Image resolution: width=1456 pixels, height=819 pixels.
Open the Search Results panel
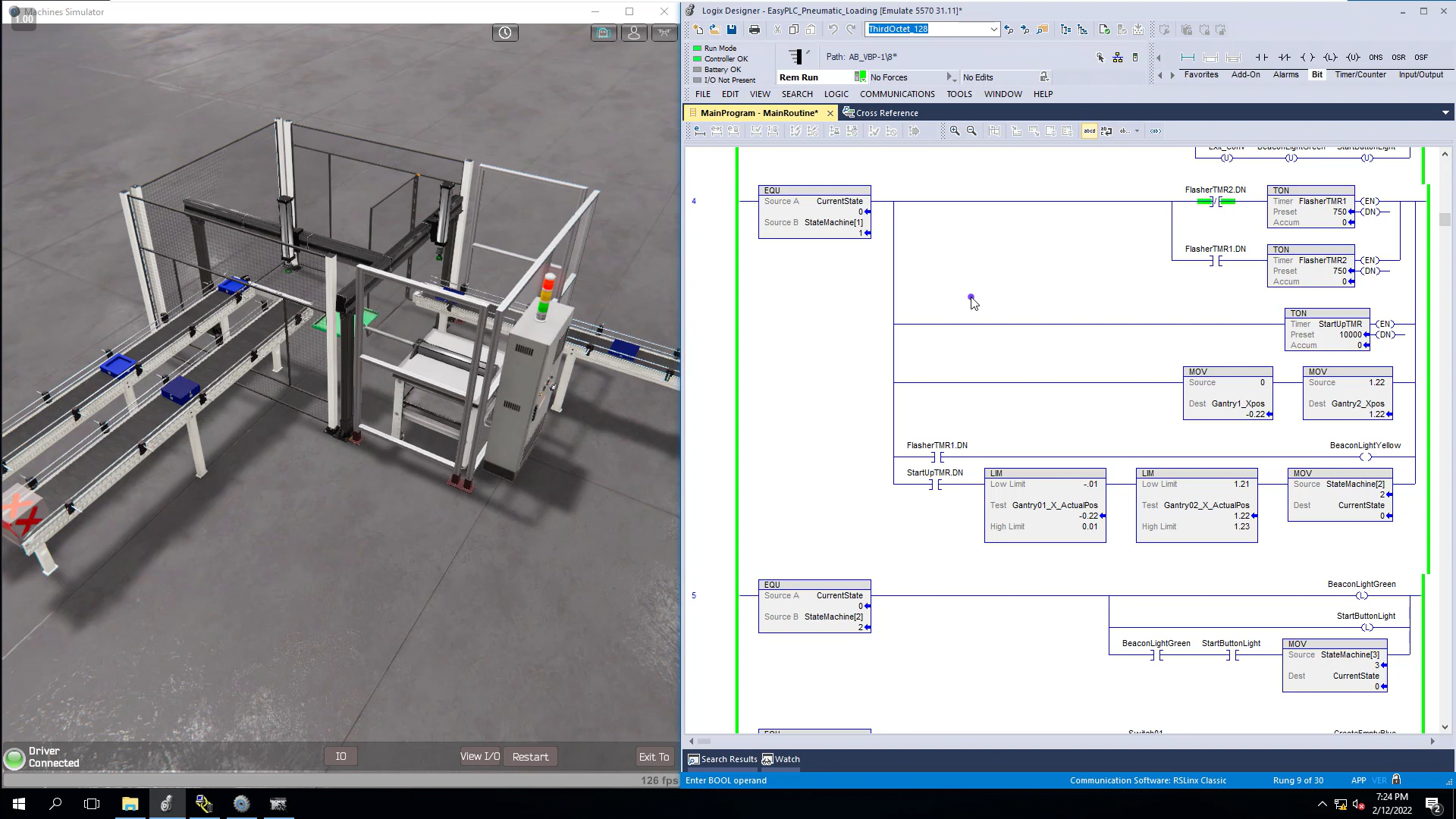723,759
